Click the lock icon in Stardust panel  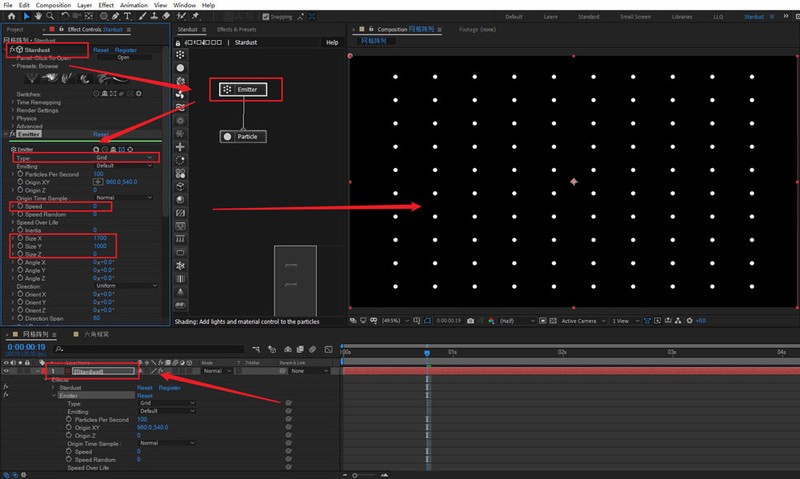(x=179, y=42)
